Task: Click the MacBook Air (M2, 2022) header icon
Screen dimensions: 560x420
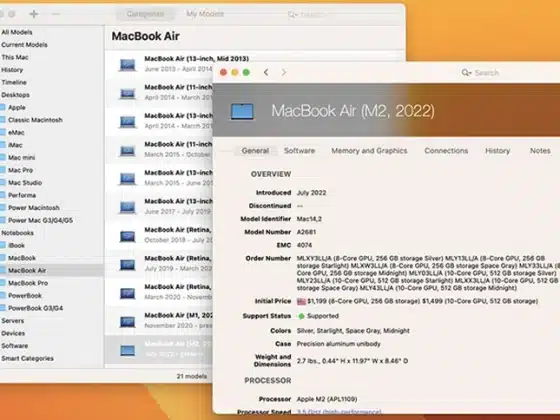Action: (x=242, y=111)
